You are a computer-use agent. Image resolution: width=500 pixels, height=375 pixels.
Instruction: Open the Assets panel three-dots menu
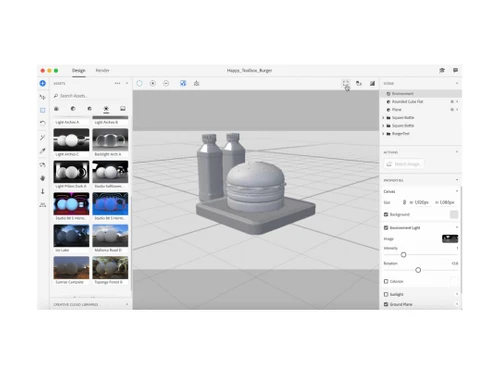pyautogui.click(x=117, y=83)
